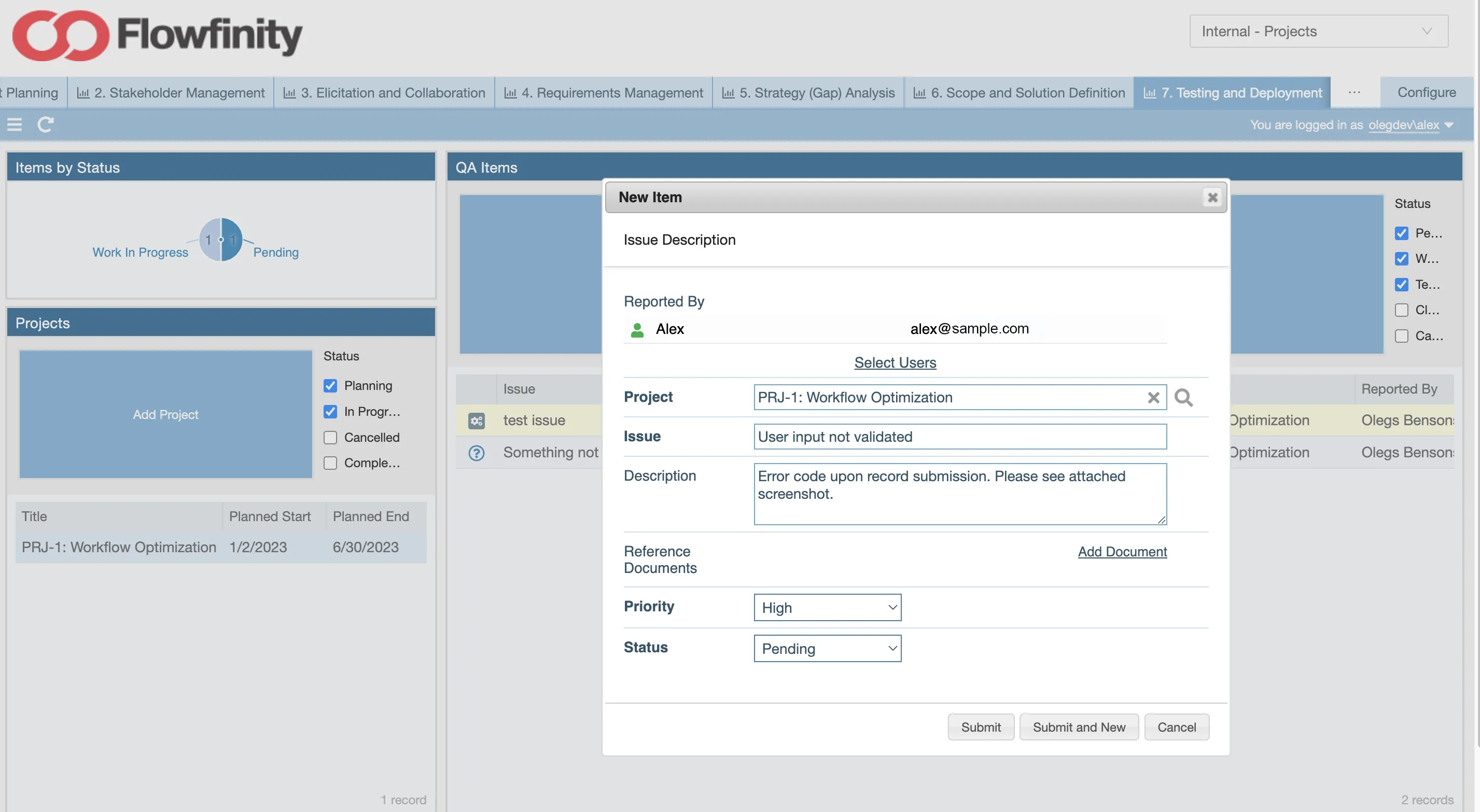
Task: Switch to the Requirements Management tab
Action: pos(603,92)
